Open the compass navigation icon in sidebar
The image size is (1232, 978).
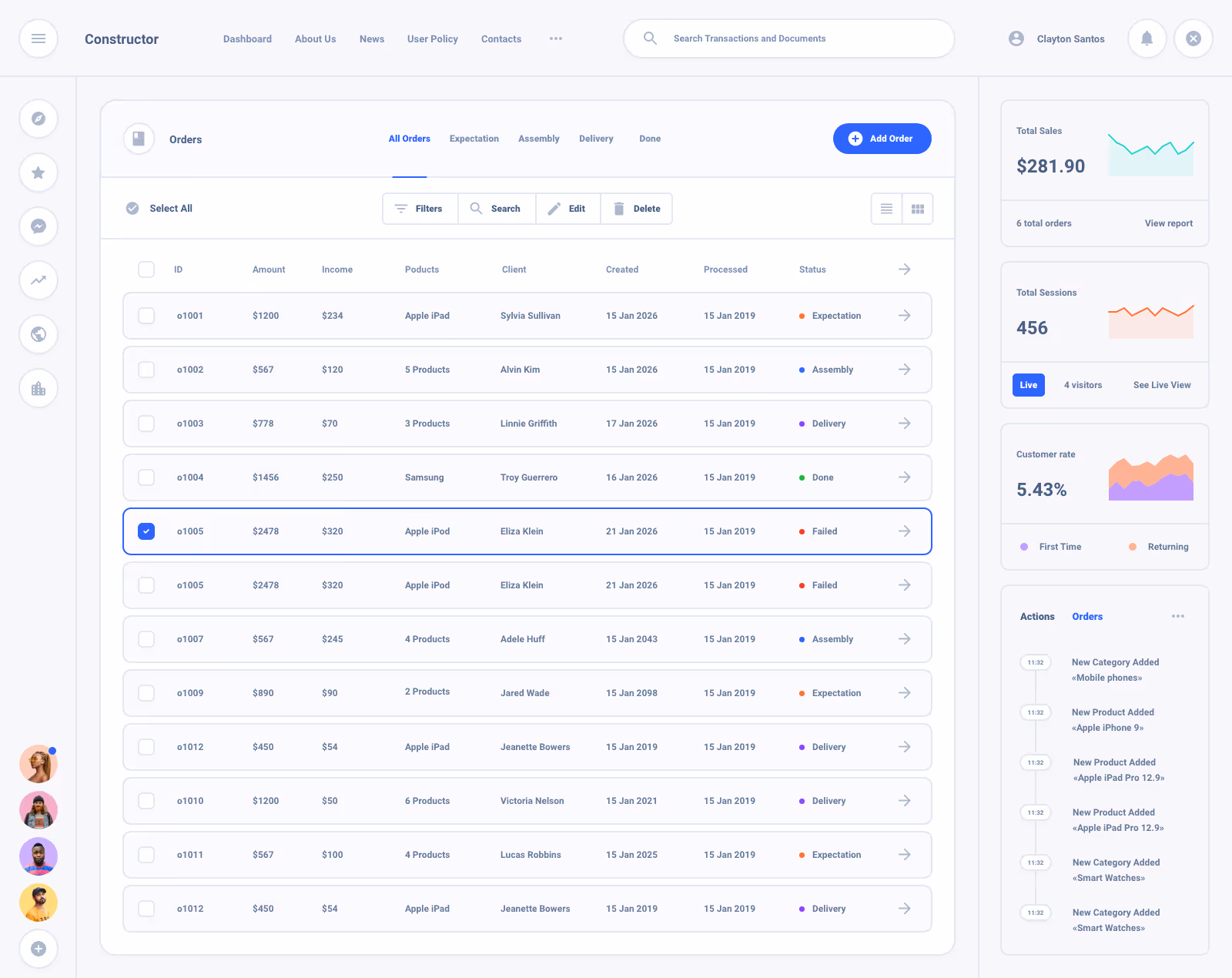pyautogui.click(x=38, y=119)
